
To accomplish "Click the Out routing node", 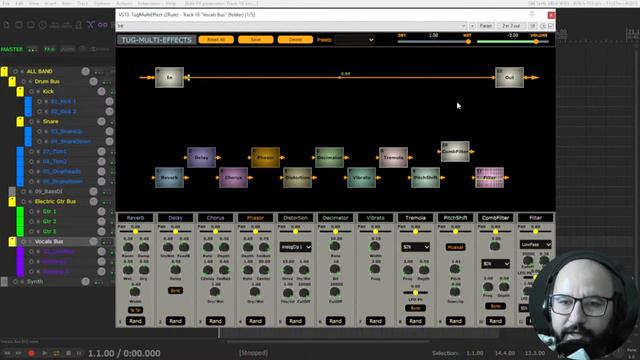I will point(509,78).
